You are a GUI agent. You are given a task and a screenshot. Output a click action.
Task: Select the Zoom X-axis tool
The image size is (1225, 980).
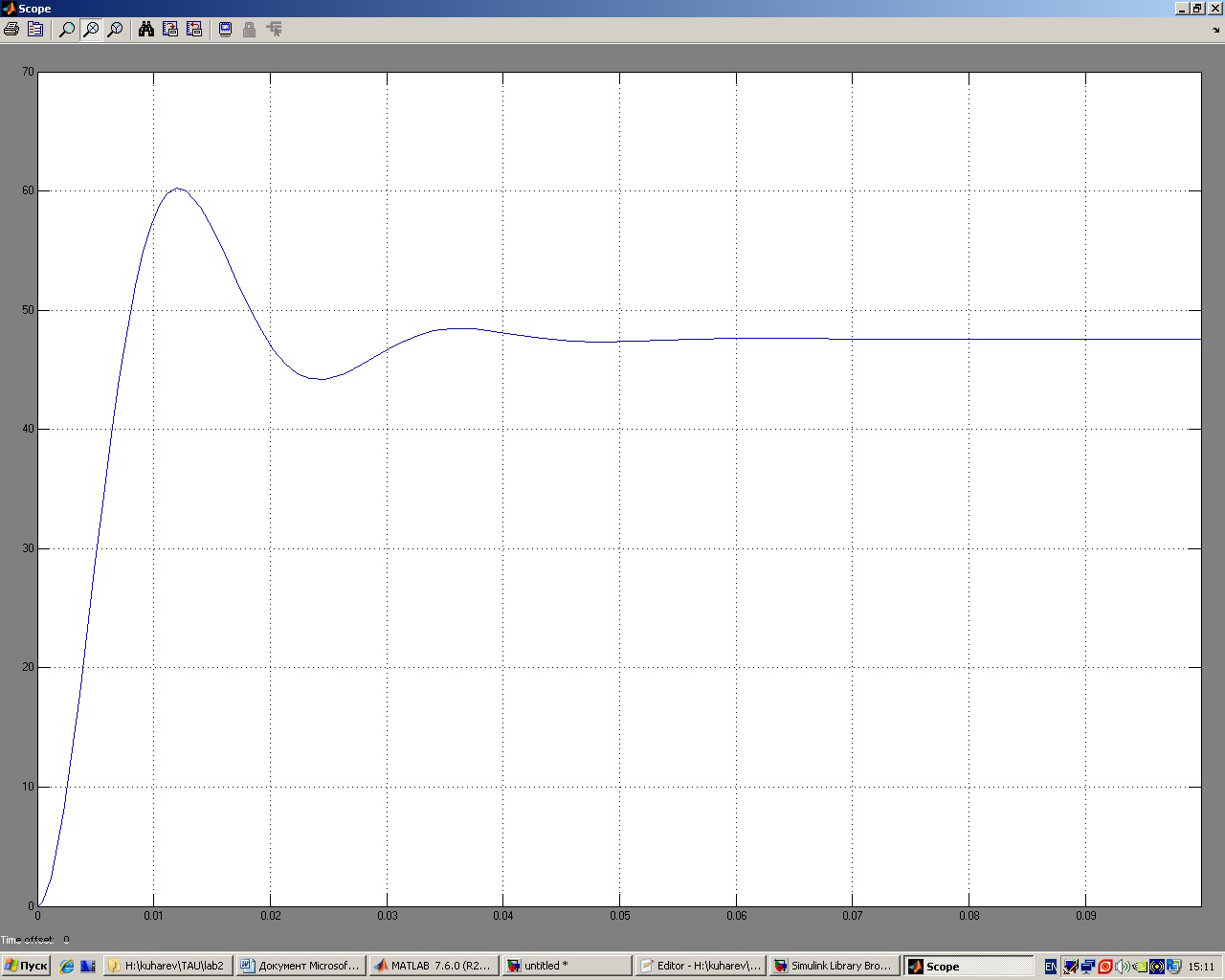click(91, 30)
